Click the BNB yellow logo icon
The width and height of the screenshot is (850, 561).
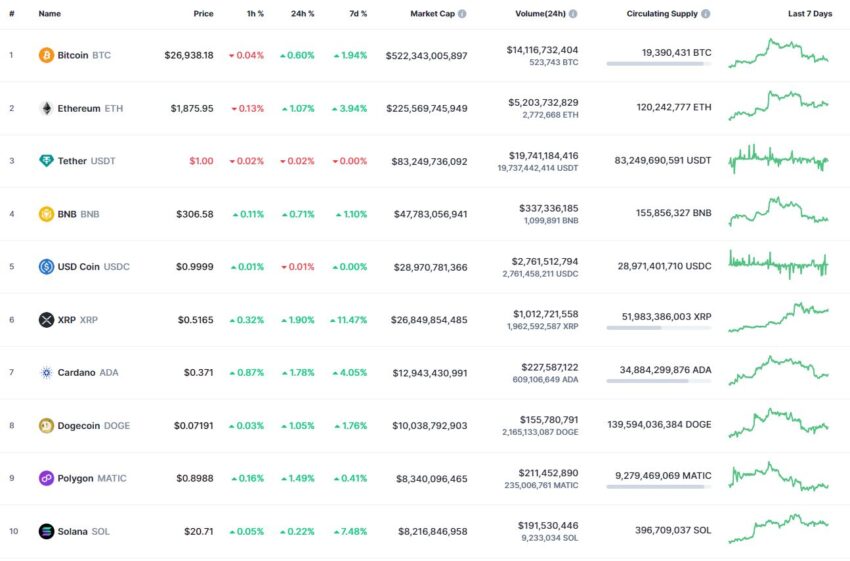tap(46, 214)
